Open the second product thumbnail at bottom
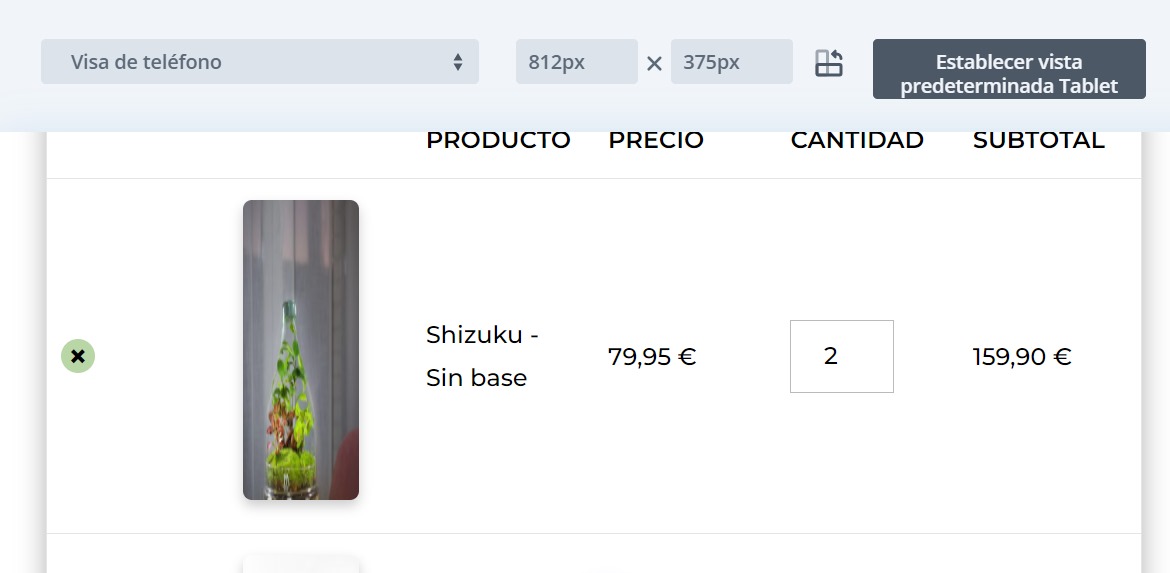 pos(301,564)
